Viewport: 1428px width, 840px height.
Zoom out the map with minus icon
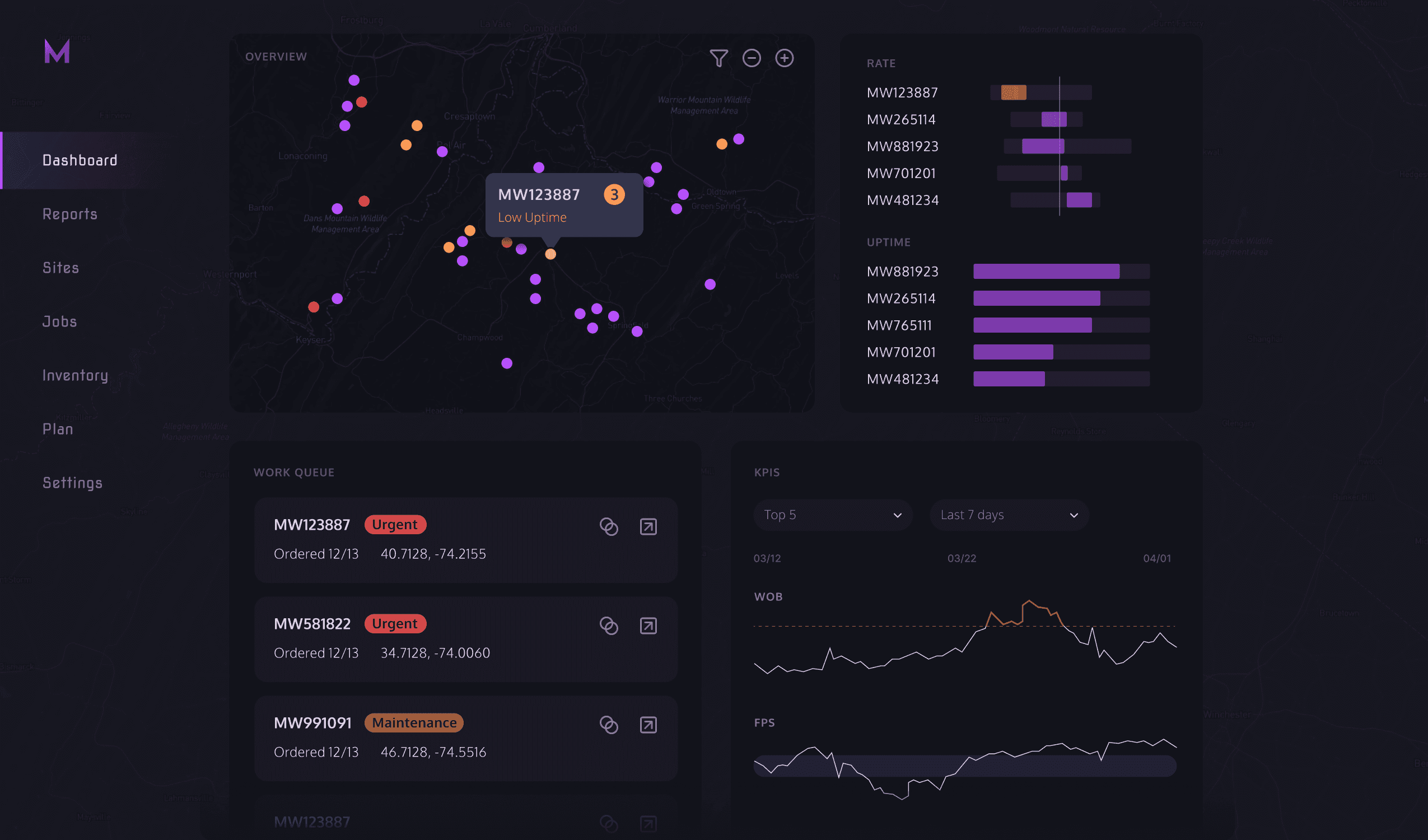click(752, 58)
